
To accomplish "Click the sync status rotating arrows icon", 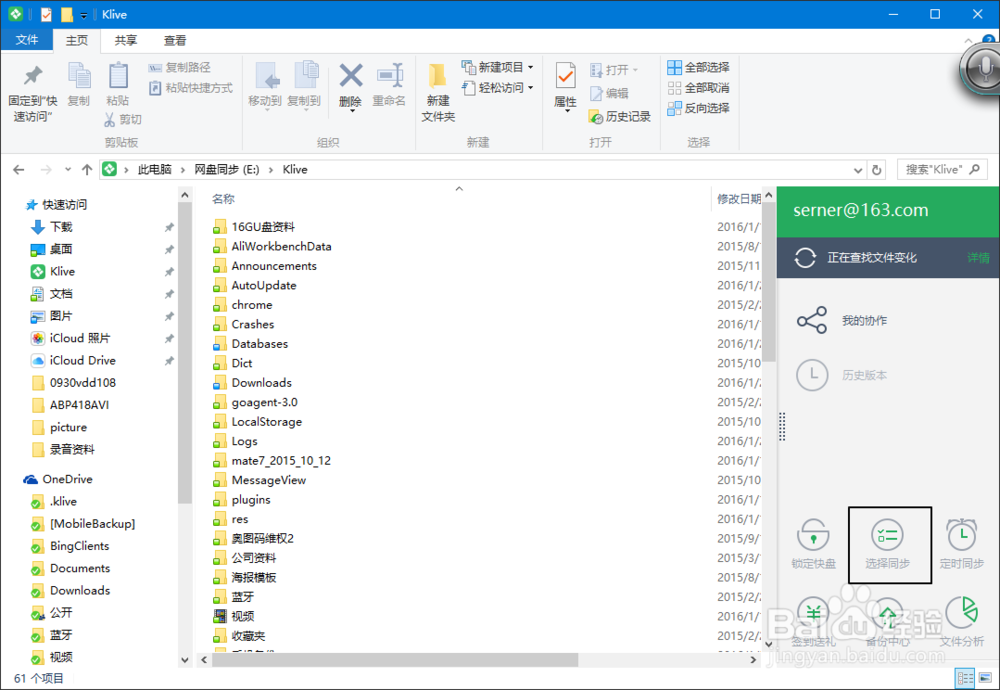I will point(805,258).
